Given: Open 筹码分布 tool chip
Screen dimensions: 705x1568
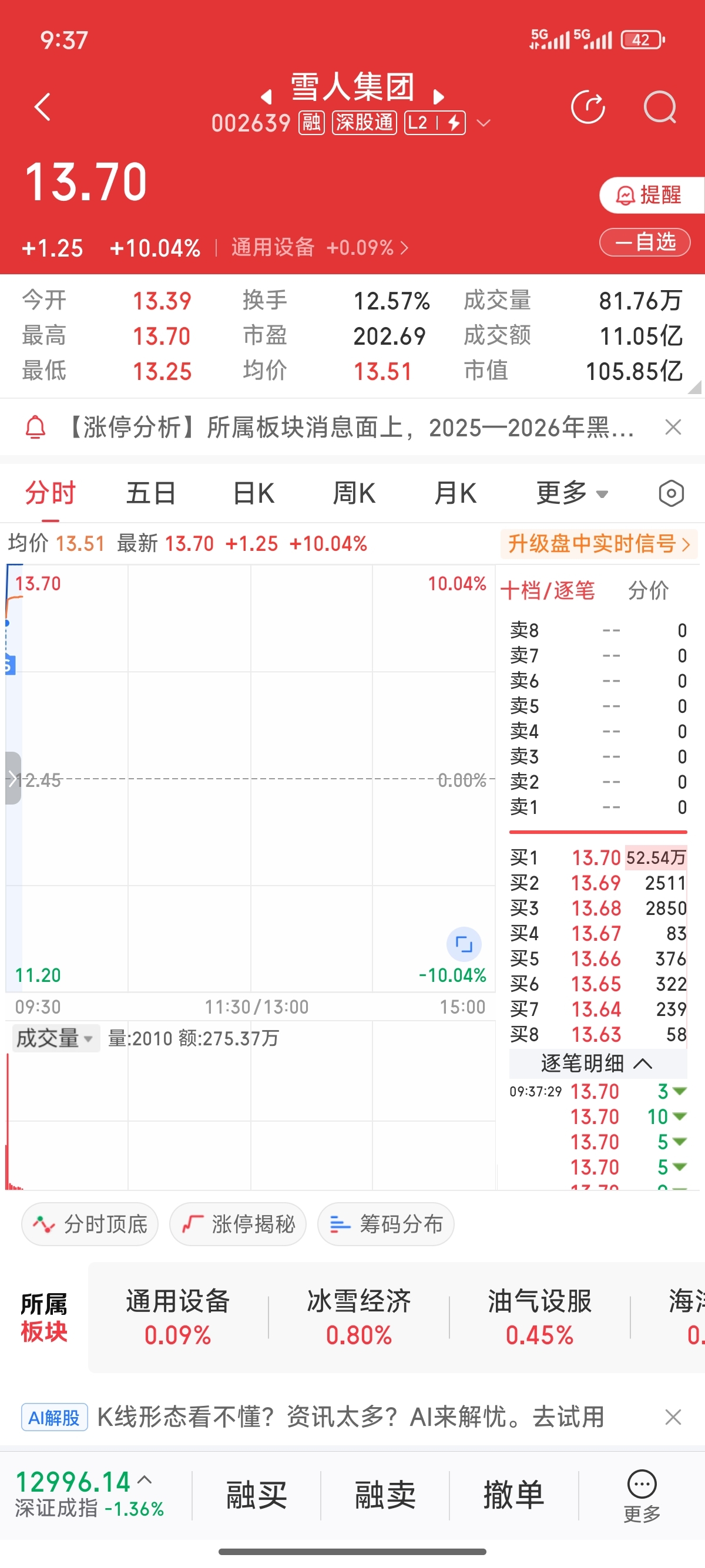Looking at the screenshot, I should [x=385, y=1223].
